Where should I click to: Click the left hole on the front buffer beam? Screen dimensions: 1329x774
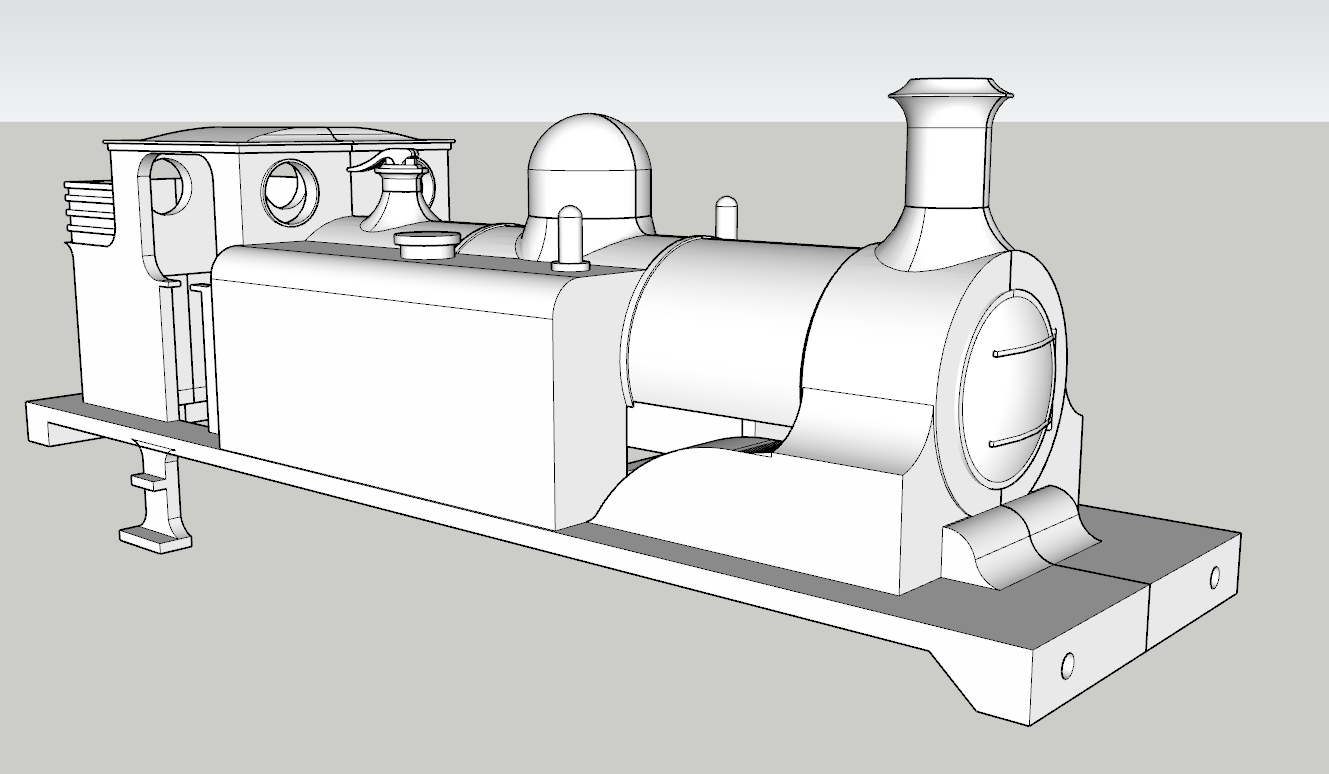(1067, 664)
